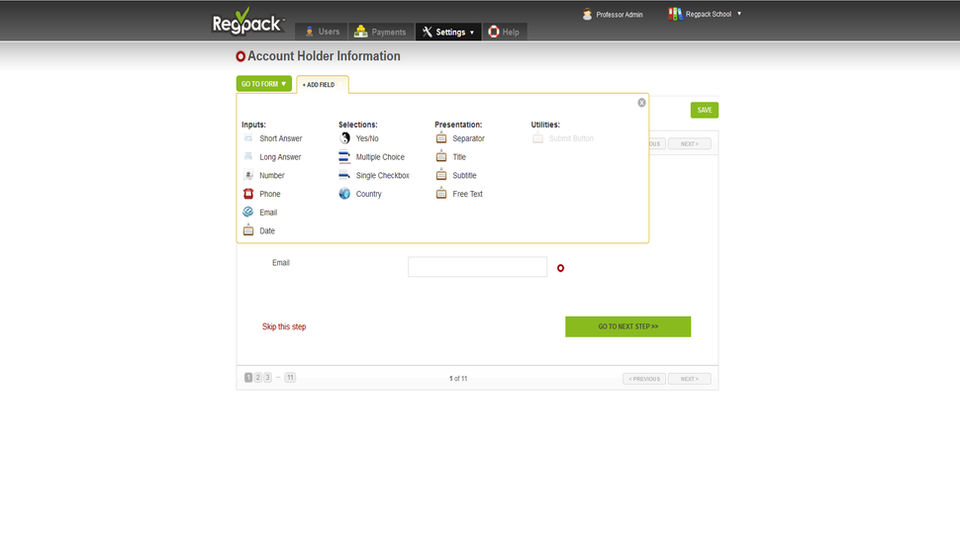Select the Title presentation label
960x539 pixels.
459,157
